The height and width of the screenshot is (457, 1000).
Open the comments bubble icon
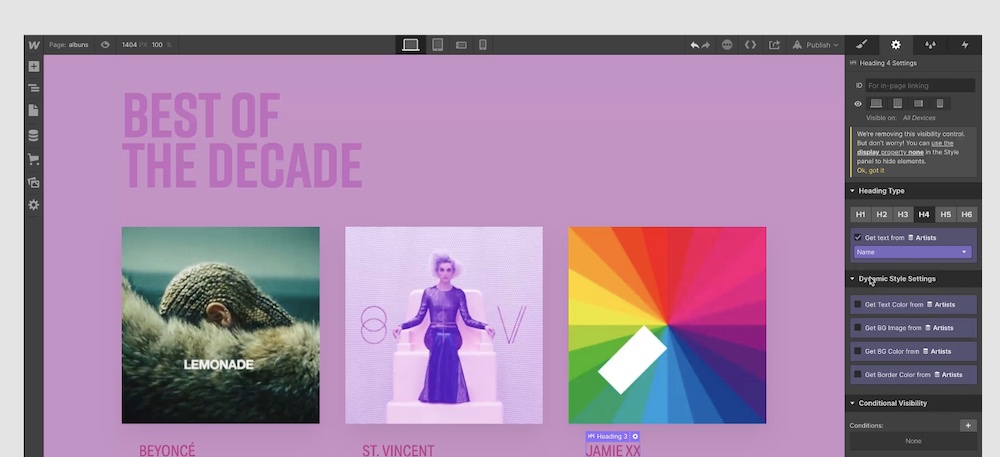727,45
